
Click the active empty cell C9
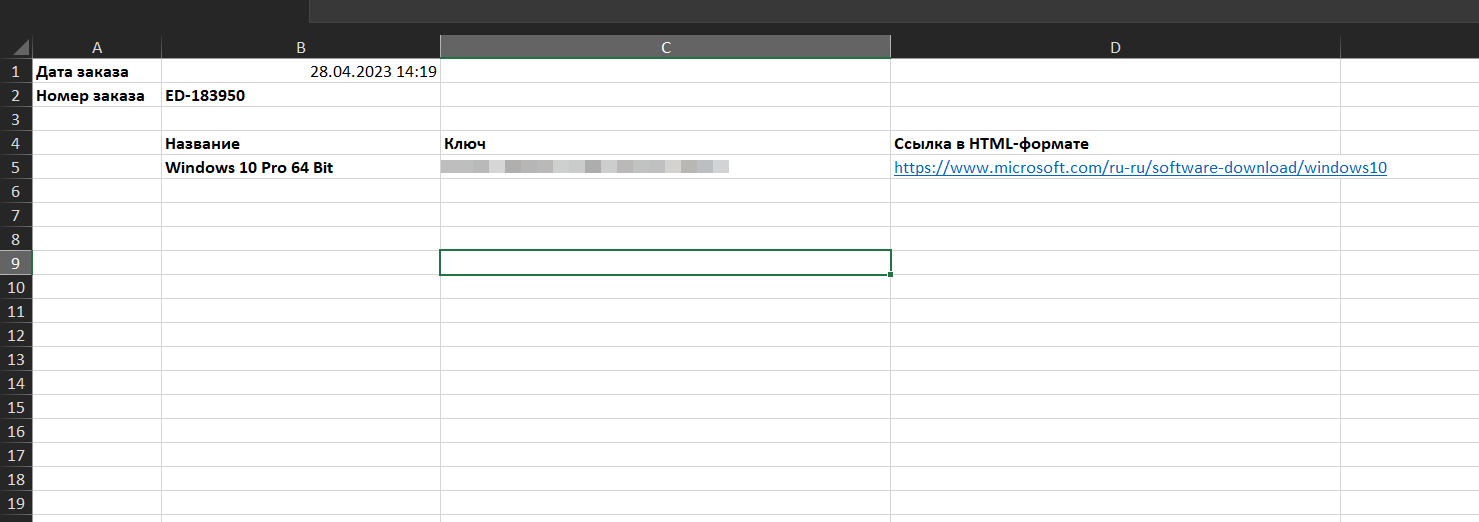[x=665, y=263]
